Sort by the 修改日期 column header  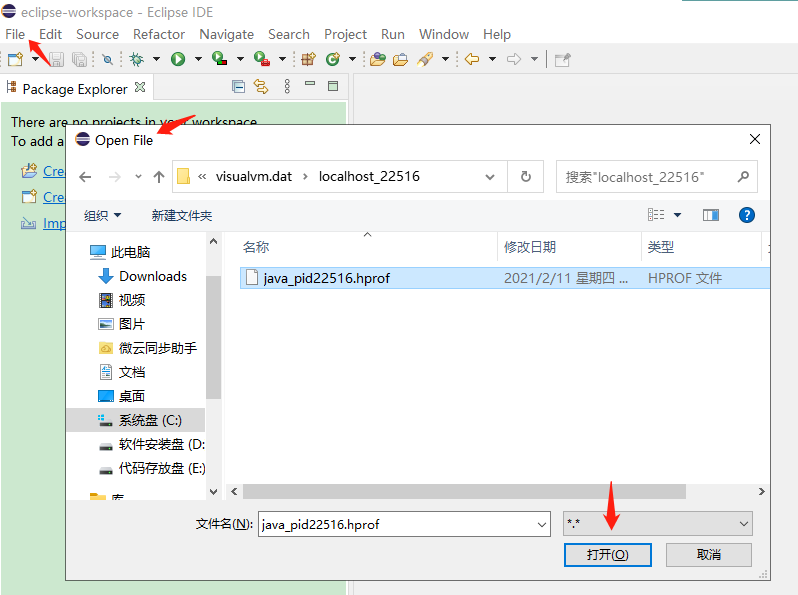pos(530,247)
